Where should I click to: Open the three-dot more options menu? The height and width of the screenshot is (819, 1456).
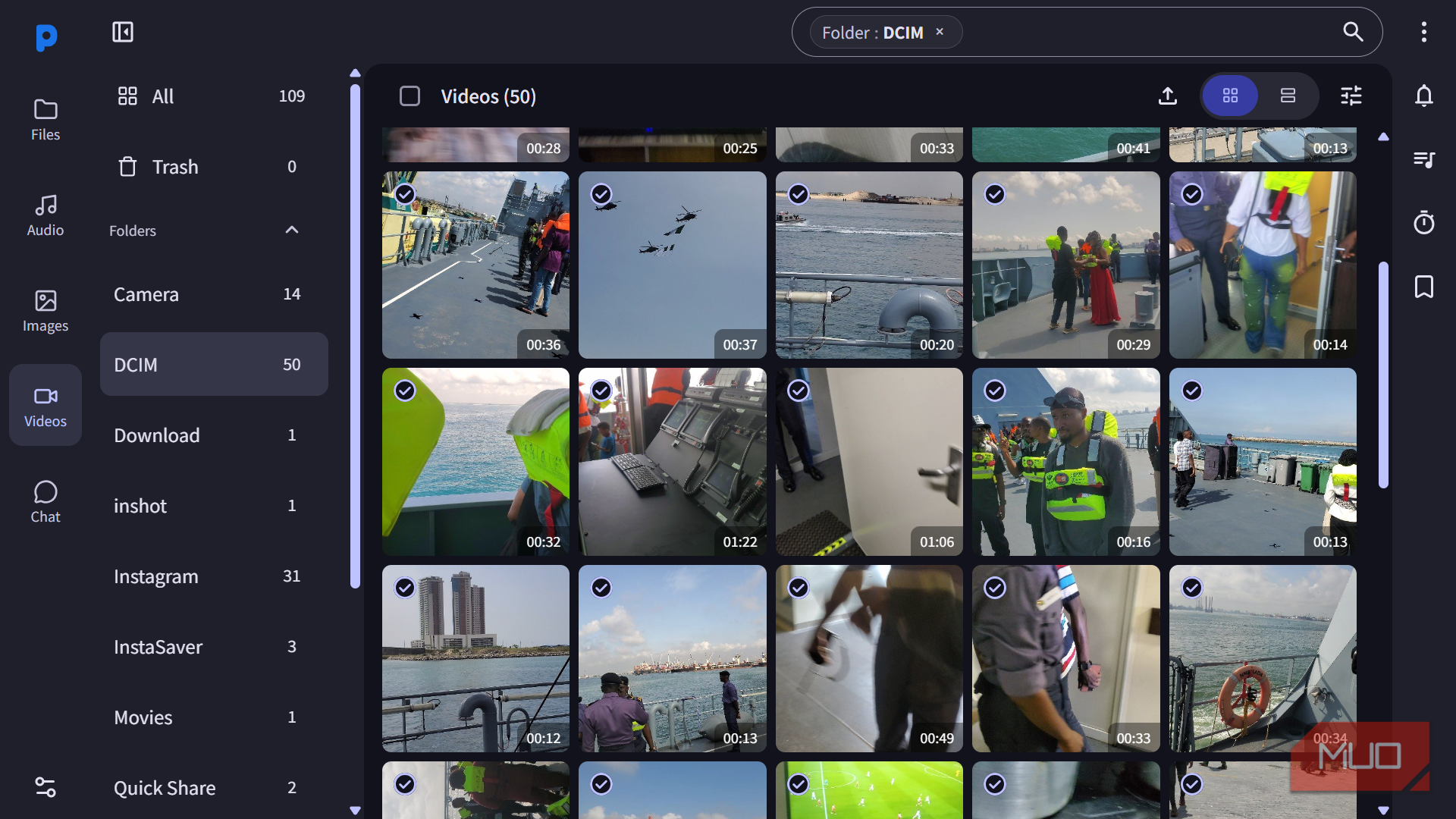tap(1424, 32)
